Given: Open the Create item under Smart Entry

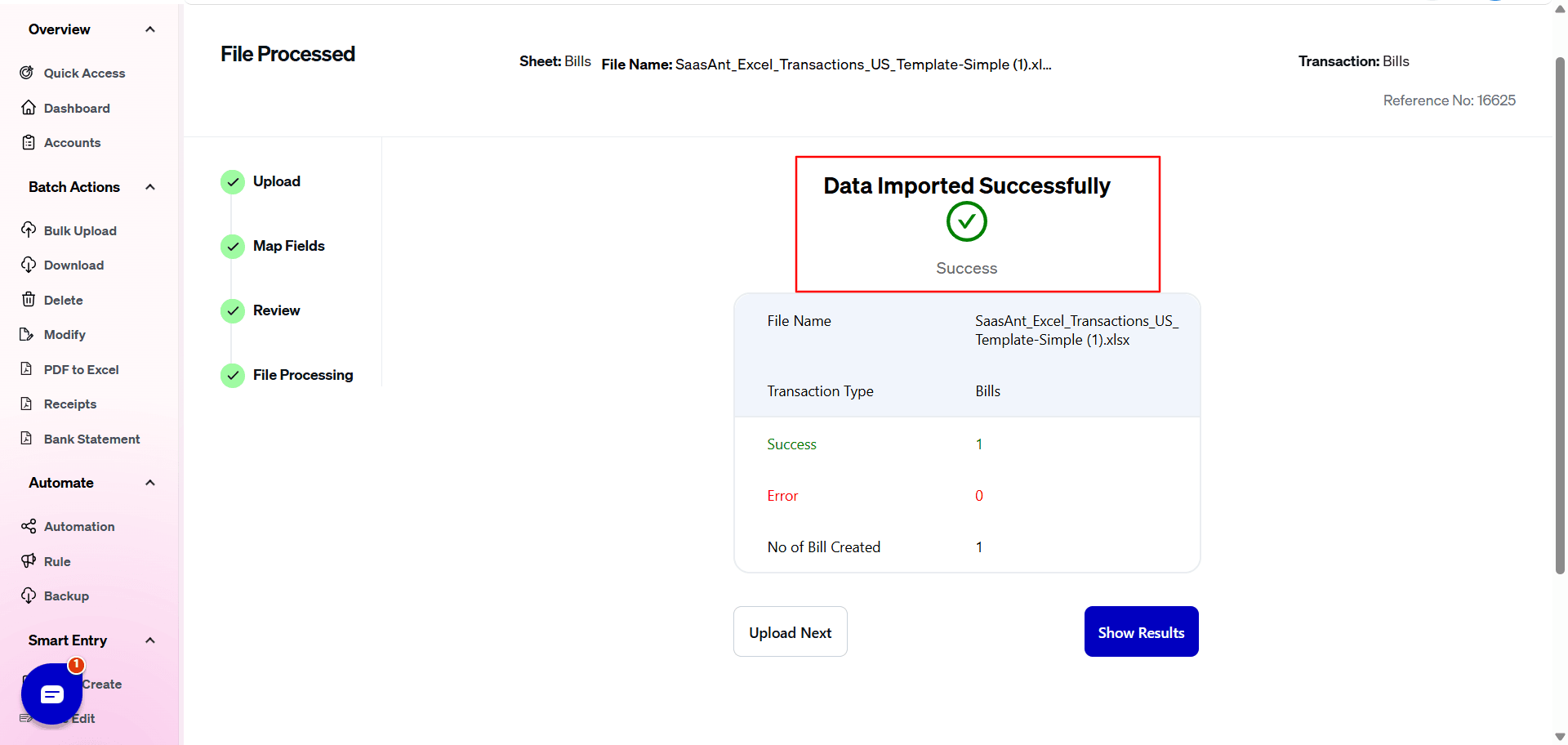Looking at the screenshot, I should (102, 684).
